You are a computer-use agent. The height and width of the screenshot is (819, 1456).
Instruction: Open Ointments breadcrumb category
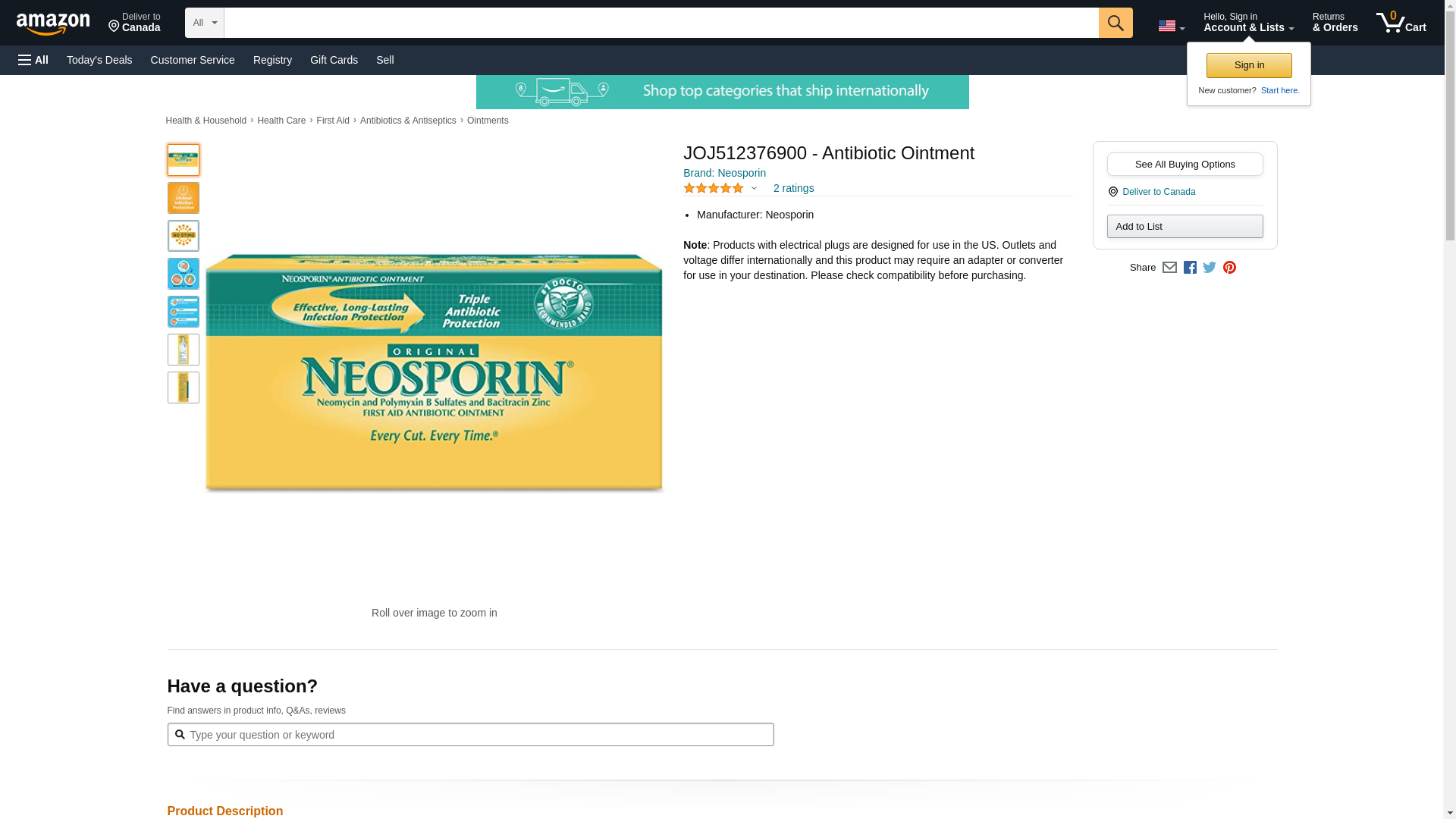click(x=488, y=121)
